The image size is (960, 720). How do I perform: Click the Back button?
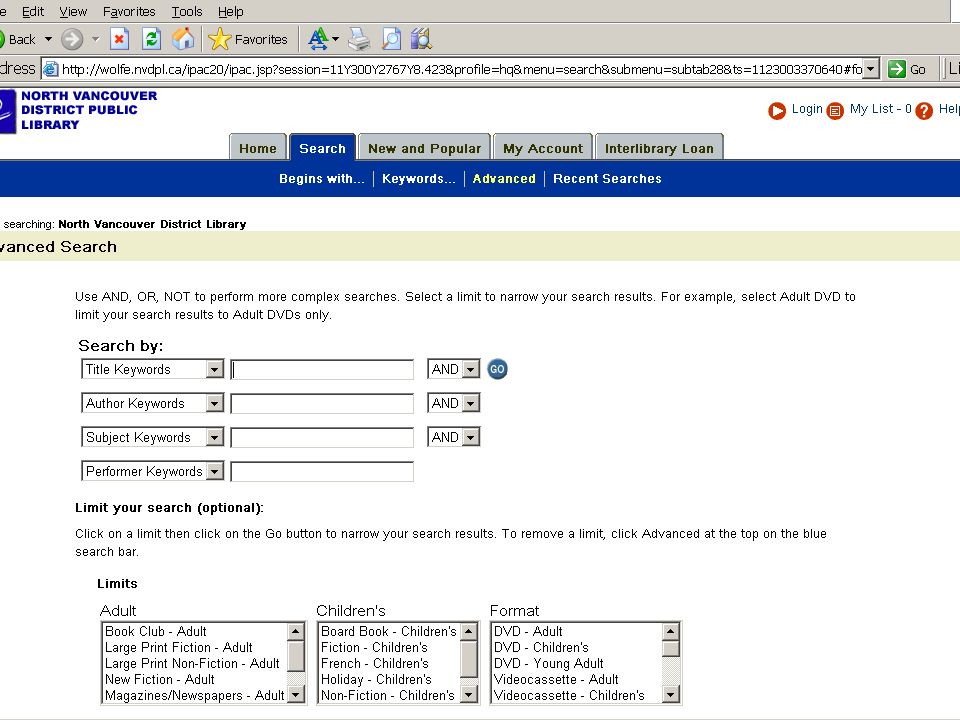[18, 39]
